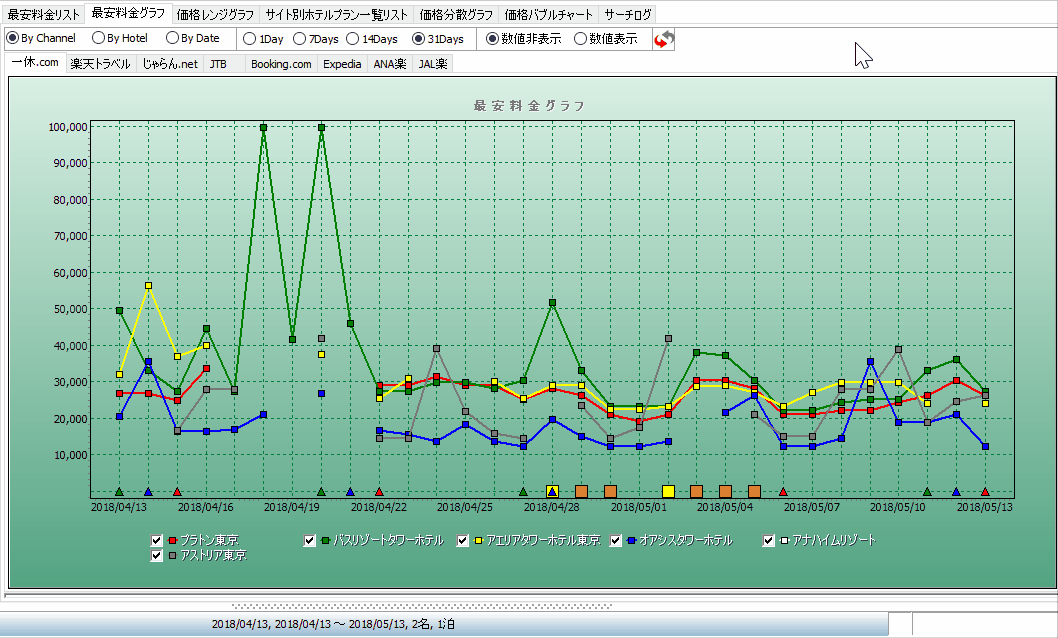The width and height of the screenshot is (1058, 638).
Task: Click the gray legend marker for アストリア東京
Action: (172, 555)
